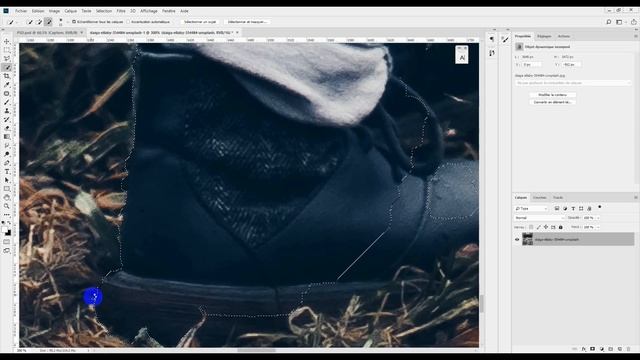
Task: Select the Spot Healing Brush tool
Action: point(7,93)
